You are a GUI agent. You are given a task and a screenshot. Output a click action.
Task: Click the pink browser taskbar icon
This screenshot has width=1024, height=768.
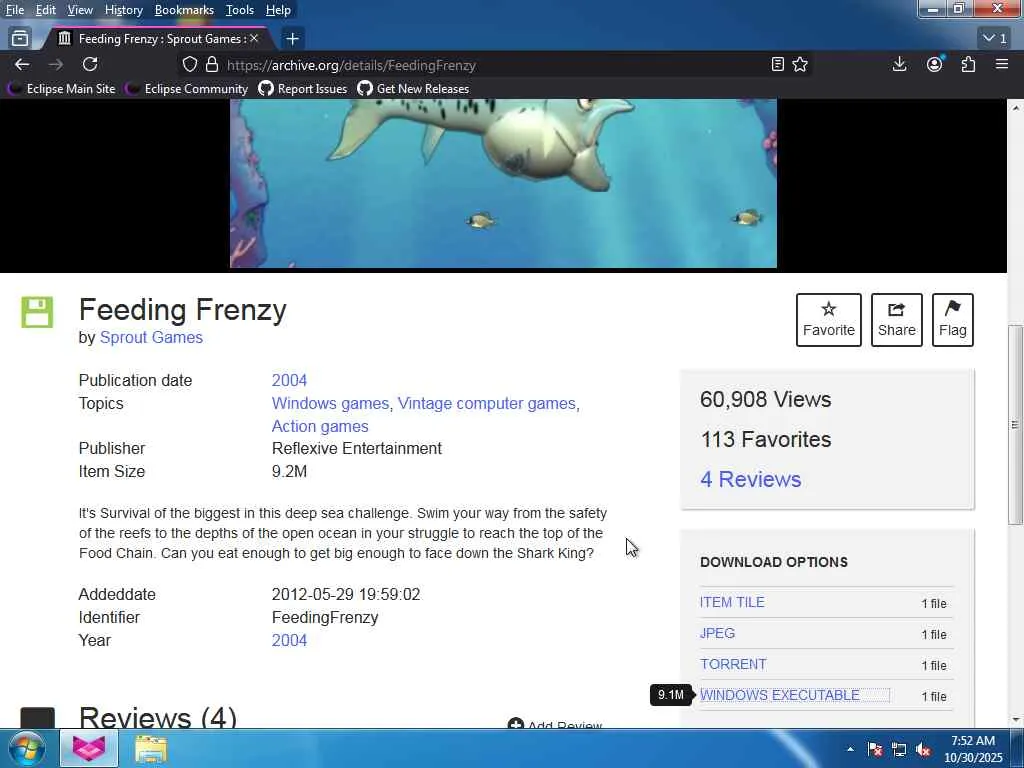[x=89, y=748]
